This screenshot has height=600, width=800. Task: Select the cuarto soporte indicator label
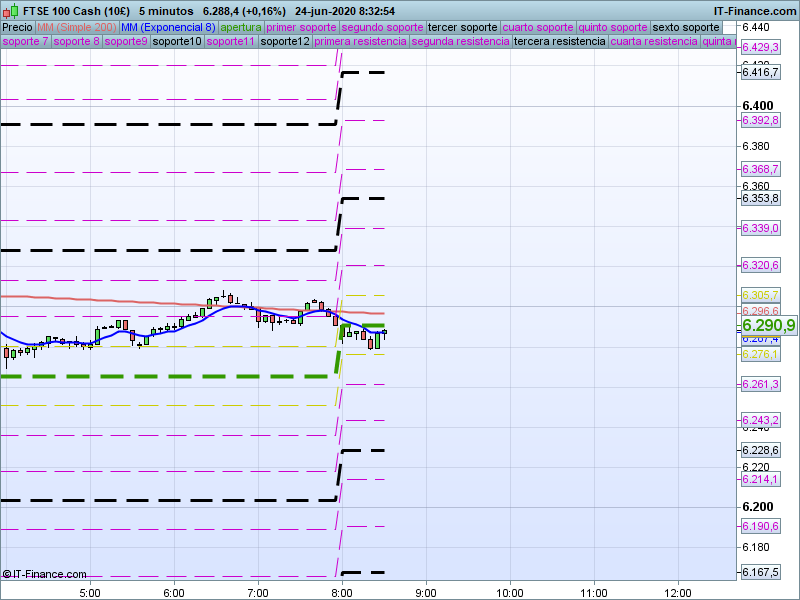[538, 27]
